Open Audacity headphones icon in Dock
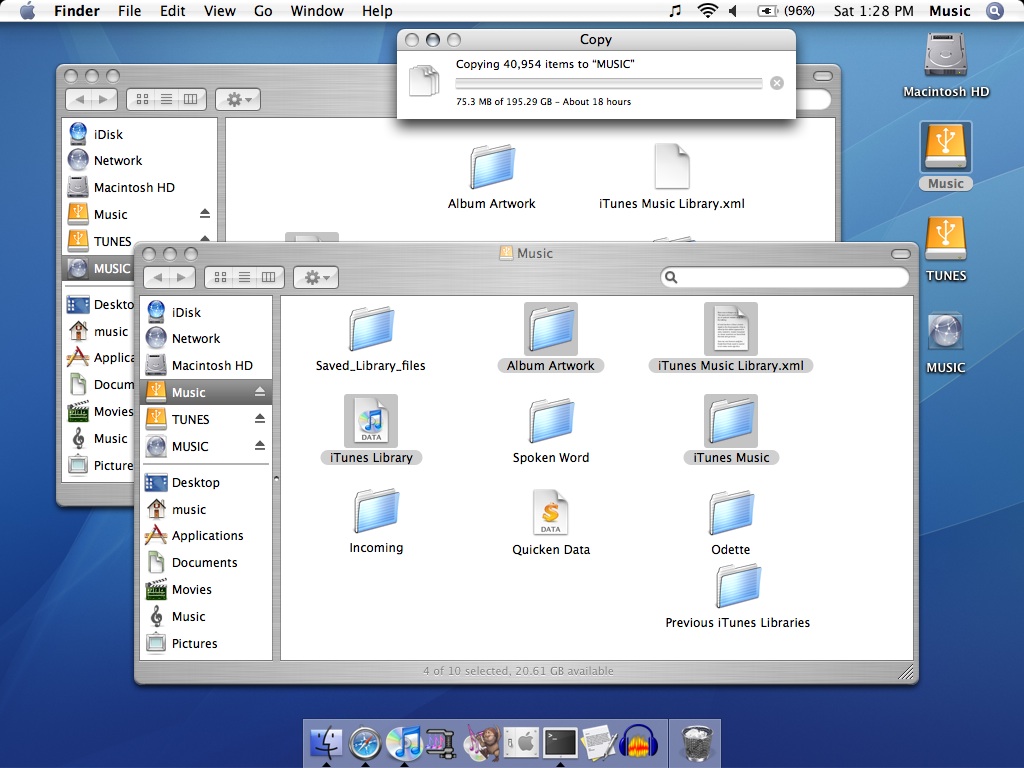Image resolution: width=1024 pixels, height=768 pixels. click(638, 742)
